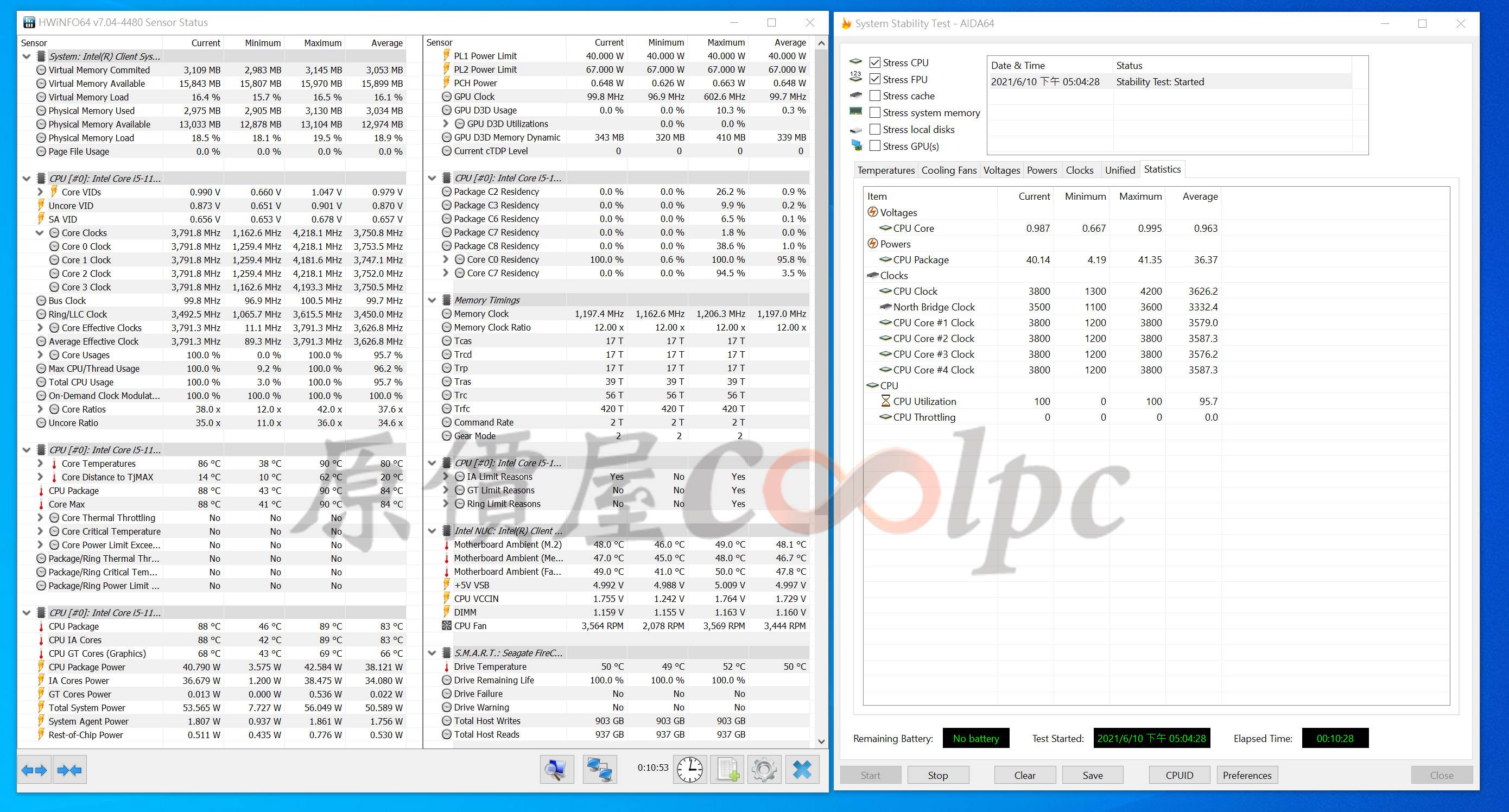The image size is (1509, 812).
Task: Click thermometer icon of Core Max row
Action: click(x=41, y=504)
